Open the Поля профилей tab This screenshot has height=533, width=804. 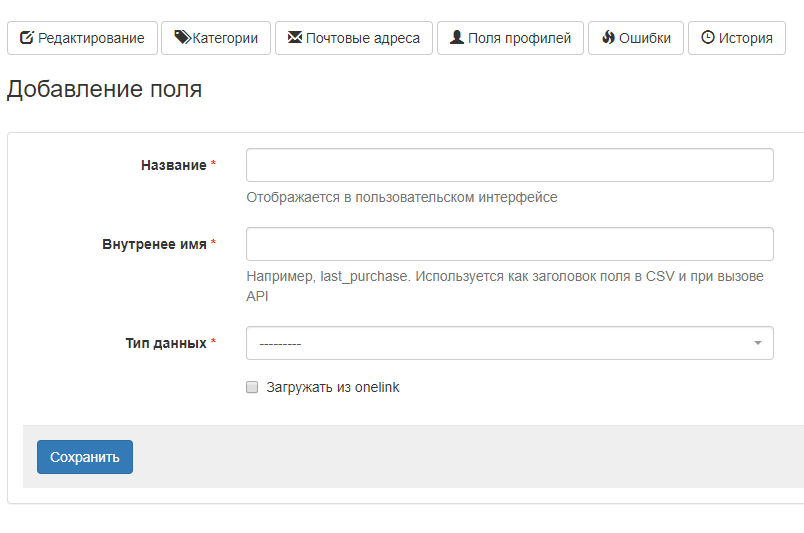click(510, 38)
